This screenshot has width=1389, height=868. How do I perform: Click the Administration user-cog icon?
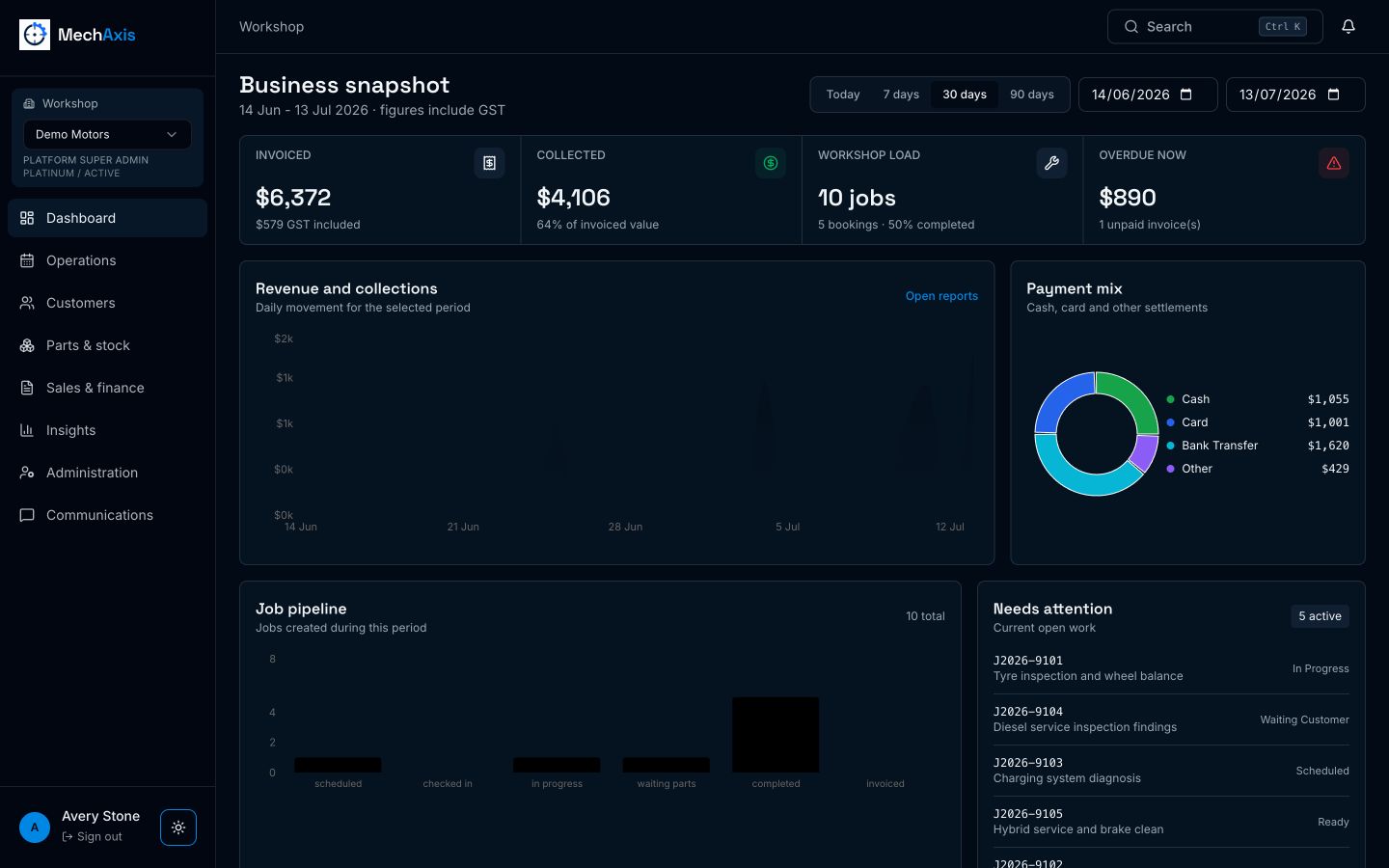(27, 473)
